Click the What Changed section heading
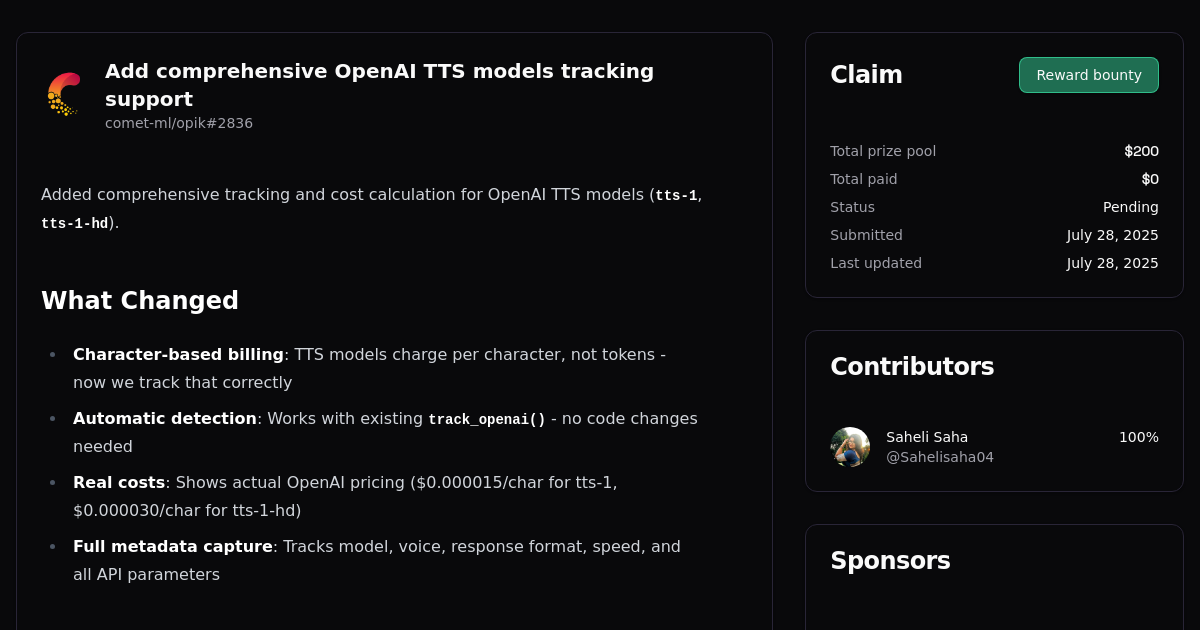Screen dimensions: 1200x630 point(139,300)
